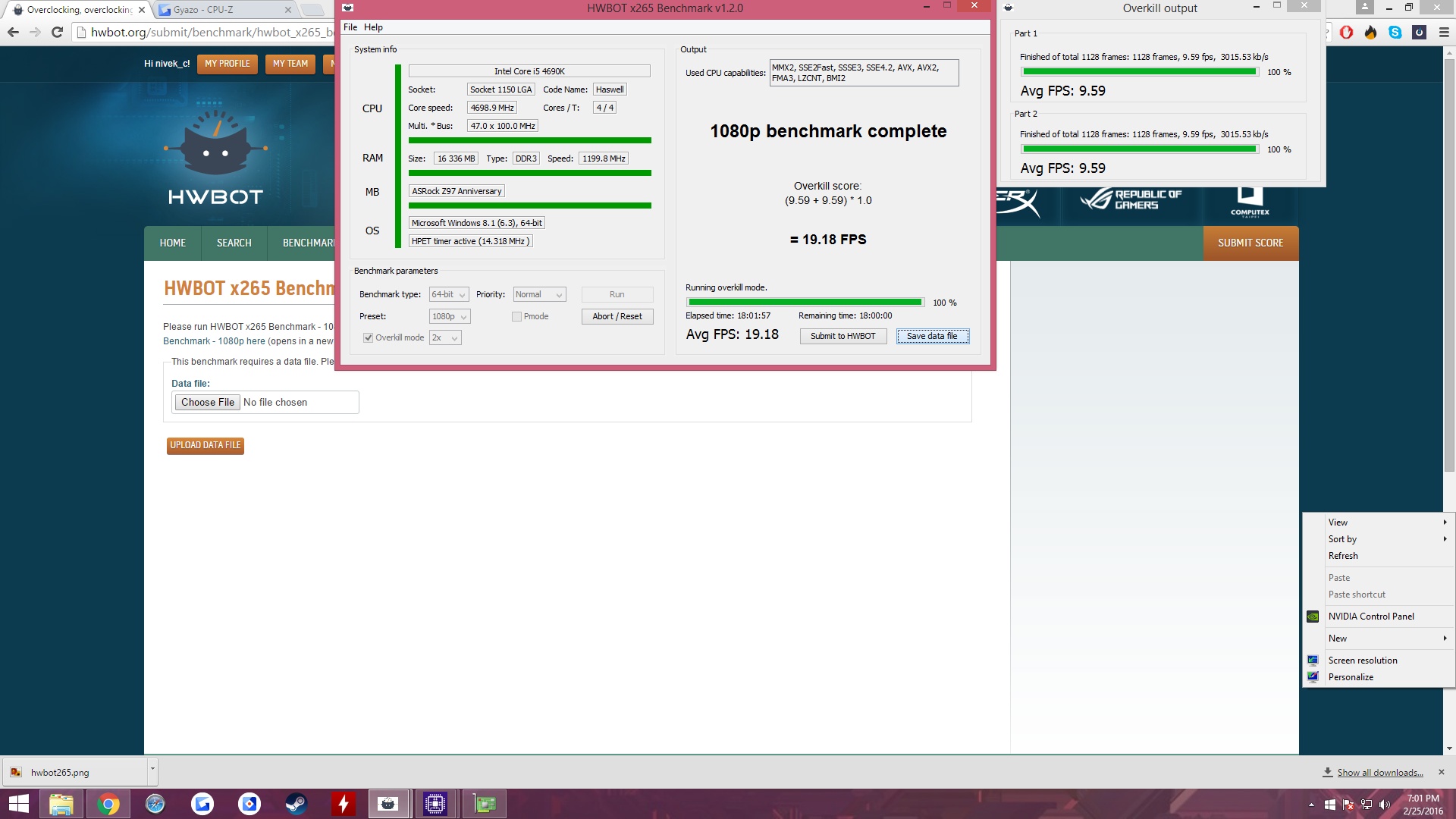Click the Chrome forward arrow
Screen dimensions: 1456x819
[x=35, y=32]
